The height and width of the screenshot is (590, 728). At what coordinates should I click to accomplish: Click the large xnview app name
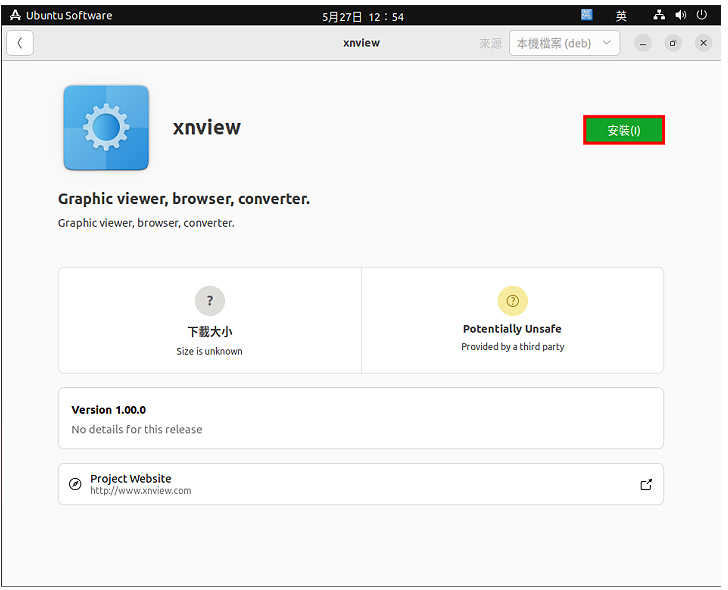208,129
